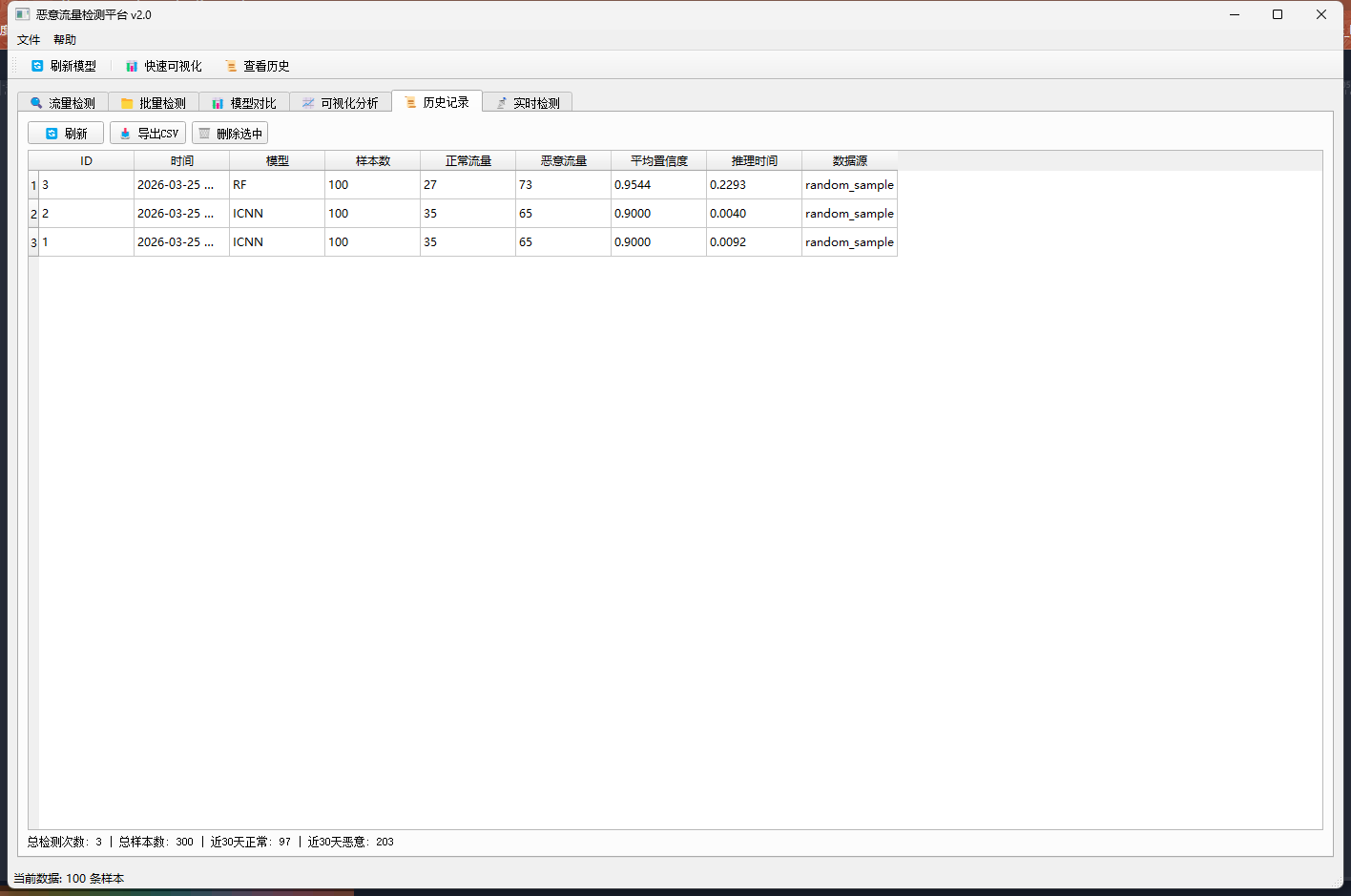
Task: Close the 恶意流量检测平台 window
Action: click(x=1321, y=14)
